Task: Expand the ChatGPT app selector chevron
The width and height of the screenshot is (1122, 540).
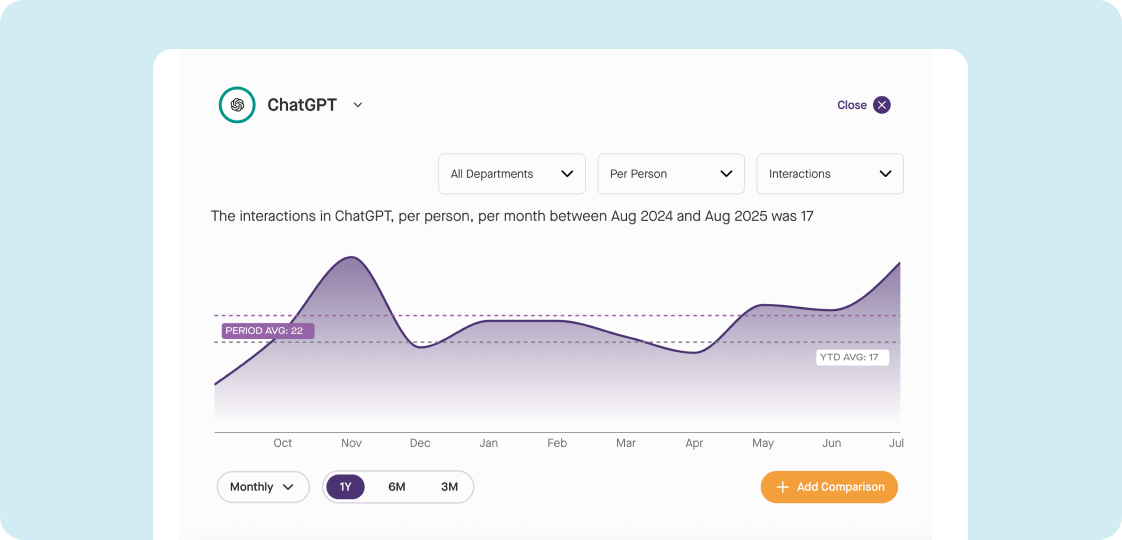Action: pyautogui.click(x=358, y=105)
